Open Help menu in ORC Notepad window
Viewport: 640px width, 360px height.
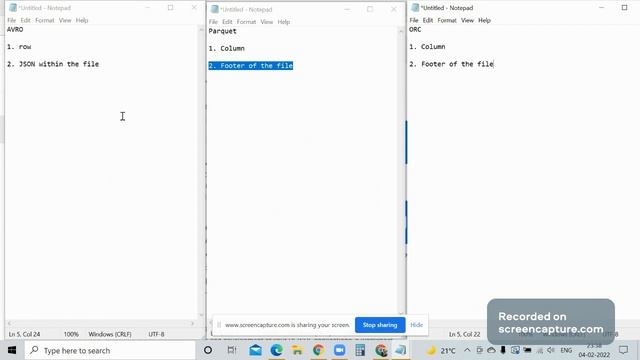(x=484, y=20)
